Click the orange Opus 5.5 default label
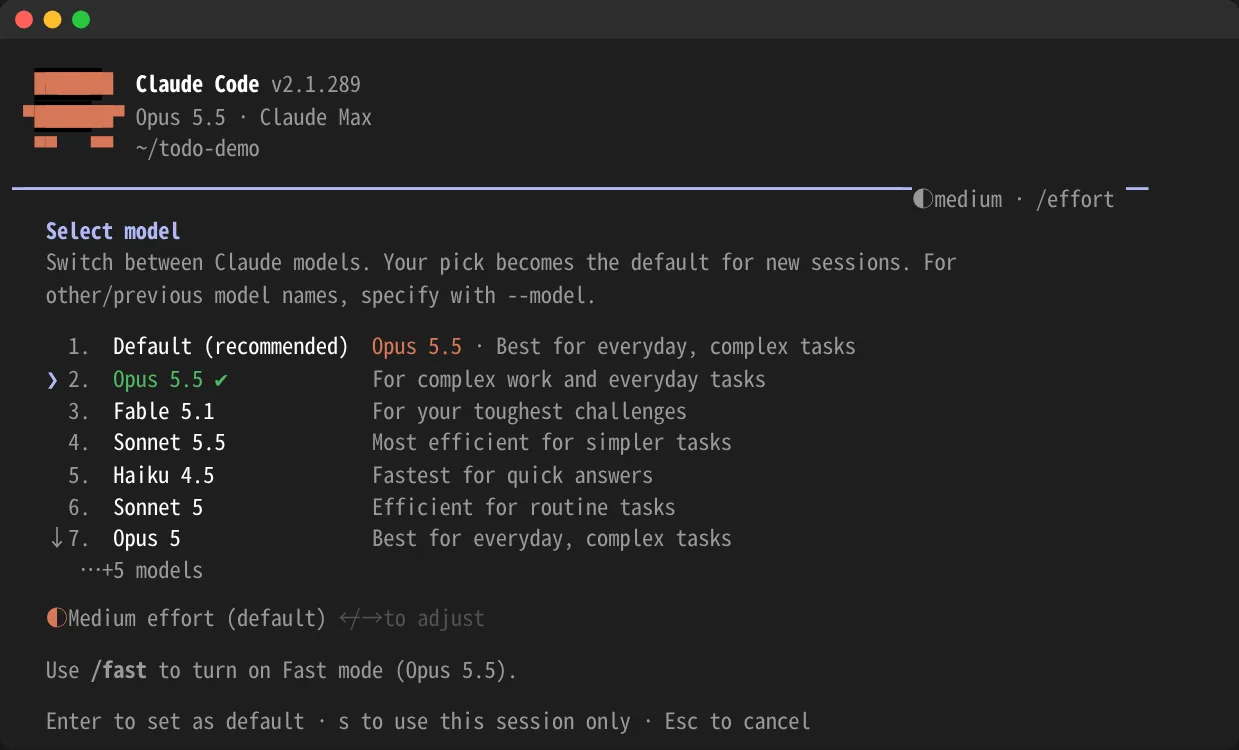The image size is (1239, 750). click(x=417, y=347)
